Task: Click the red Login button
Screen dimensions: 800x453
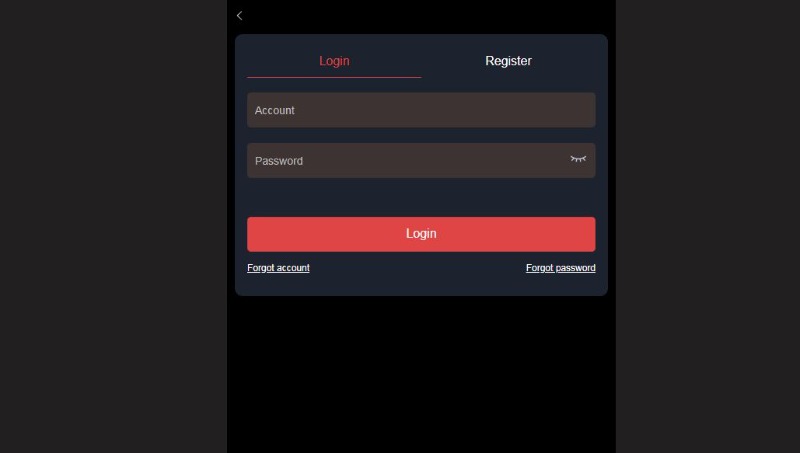Action: click(421, 234)
